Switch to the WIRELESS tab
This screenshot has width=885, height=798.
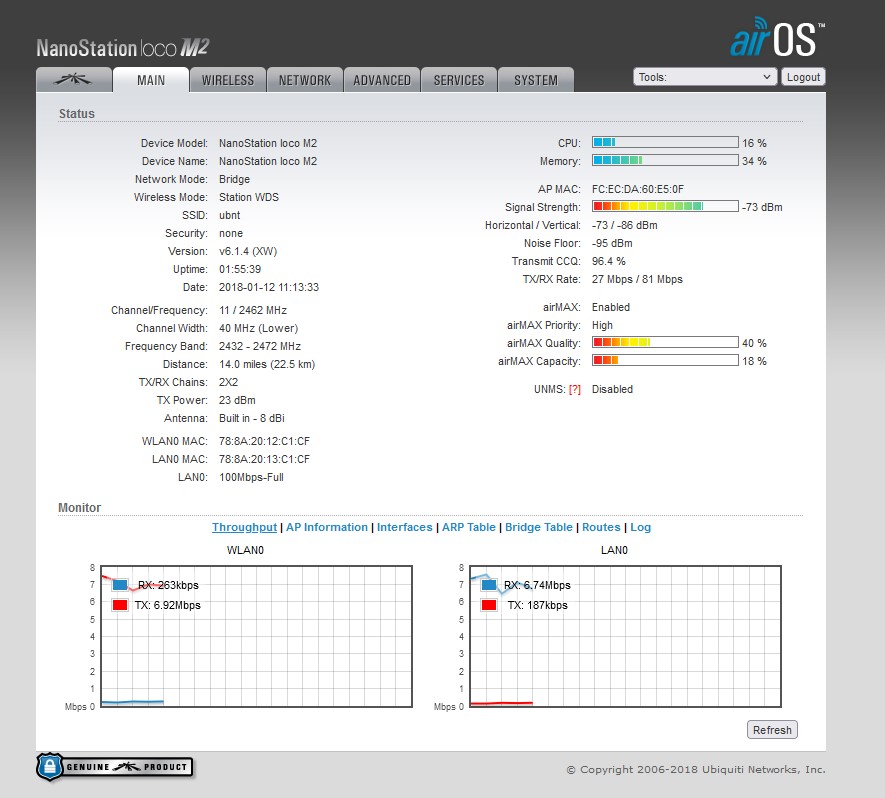click(227, 80)
